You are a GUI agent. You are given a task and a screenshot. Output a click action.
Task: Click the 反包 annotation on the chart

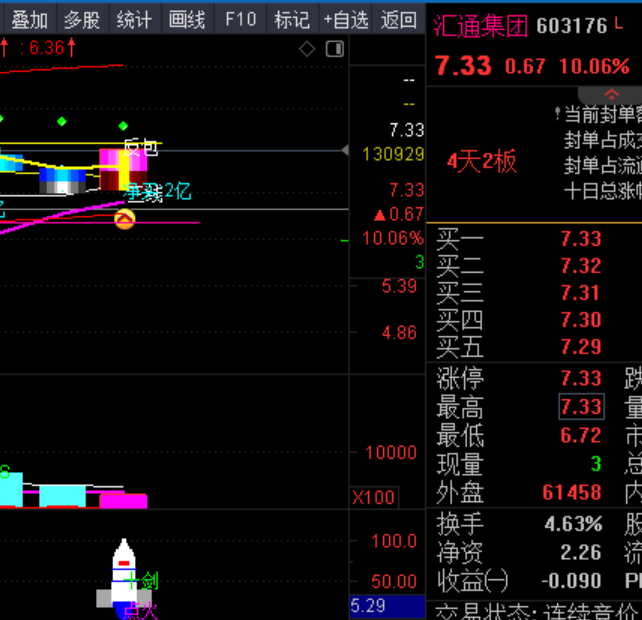140,147
